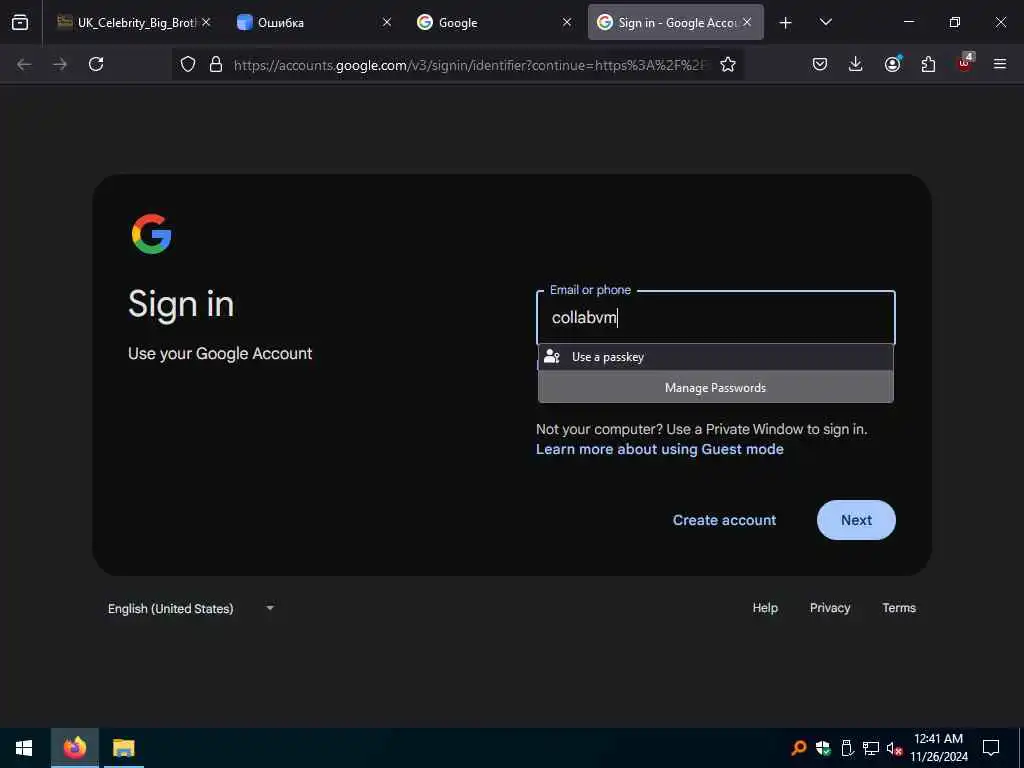Close the Ошибка tab
The image size is (1024, 768).
(x=387, y=22)
